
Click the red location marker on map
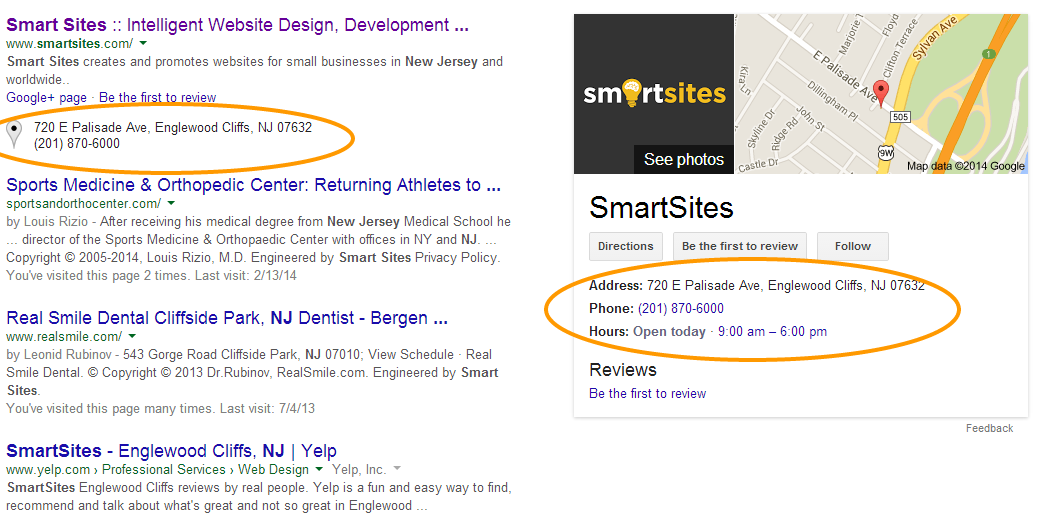881,94
